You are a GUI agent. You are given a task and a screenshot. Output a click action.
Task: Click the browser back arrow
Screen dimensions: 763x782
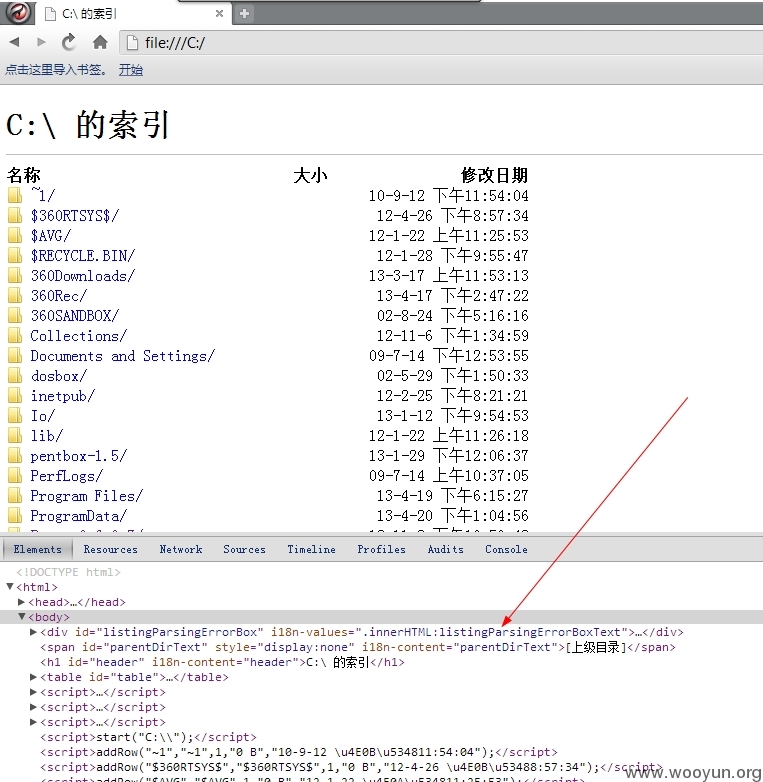point(14,42)
